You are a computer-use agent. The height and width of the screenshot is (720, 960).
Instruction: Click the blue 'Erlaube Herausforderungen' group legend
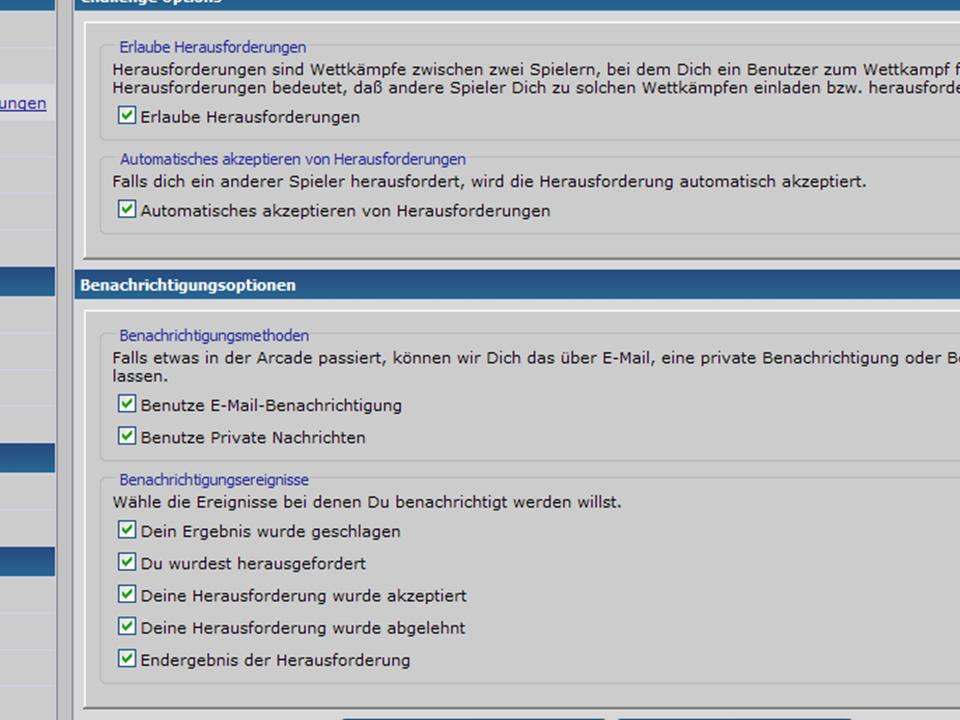212,47
